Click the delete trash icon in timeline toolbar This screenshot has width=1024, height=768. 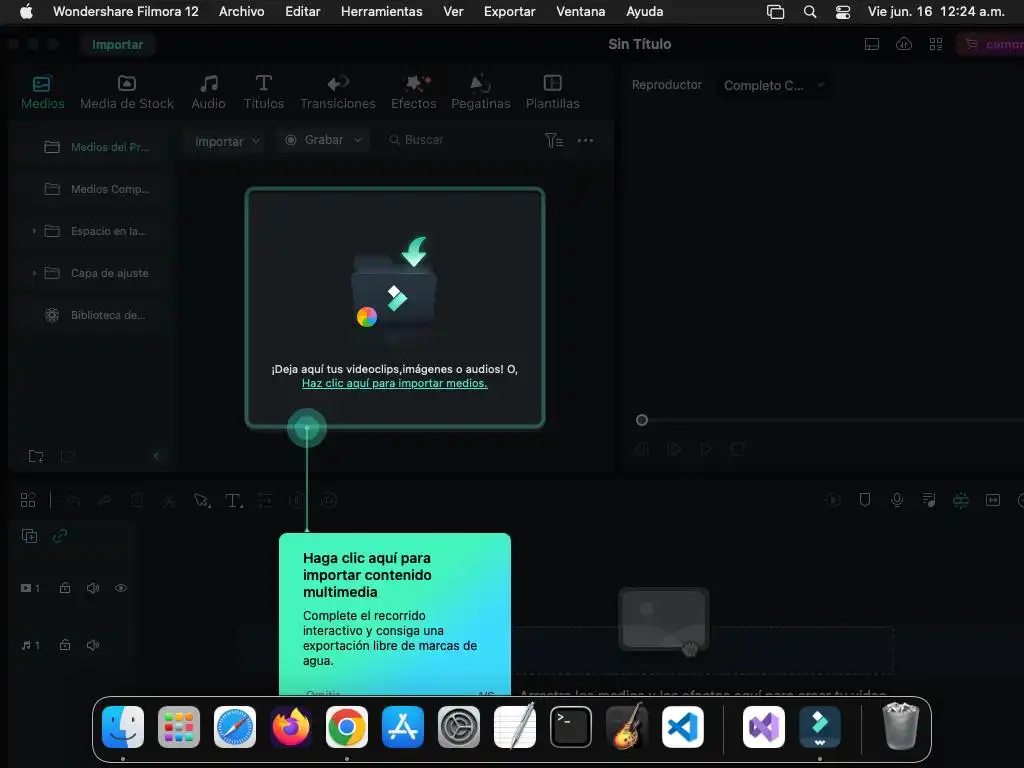click(137, 500)
